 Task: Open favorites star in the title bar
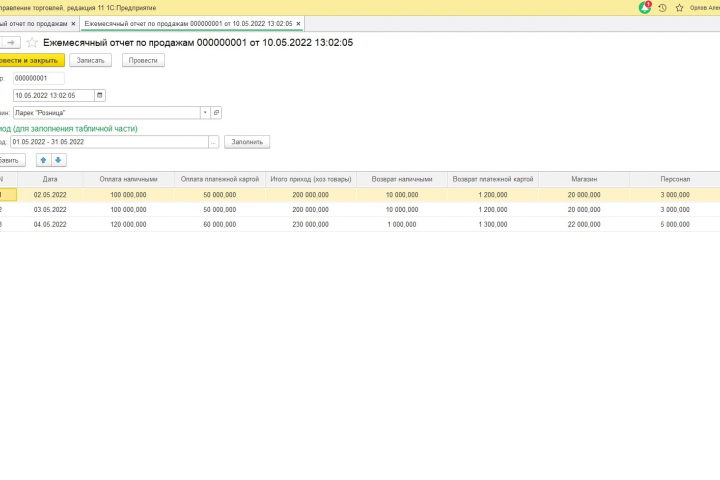click(680, 8)
